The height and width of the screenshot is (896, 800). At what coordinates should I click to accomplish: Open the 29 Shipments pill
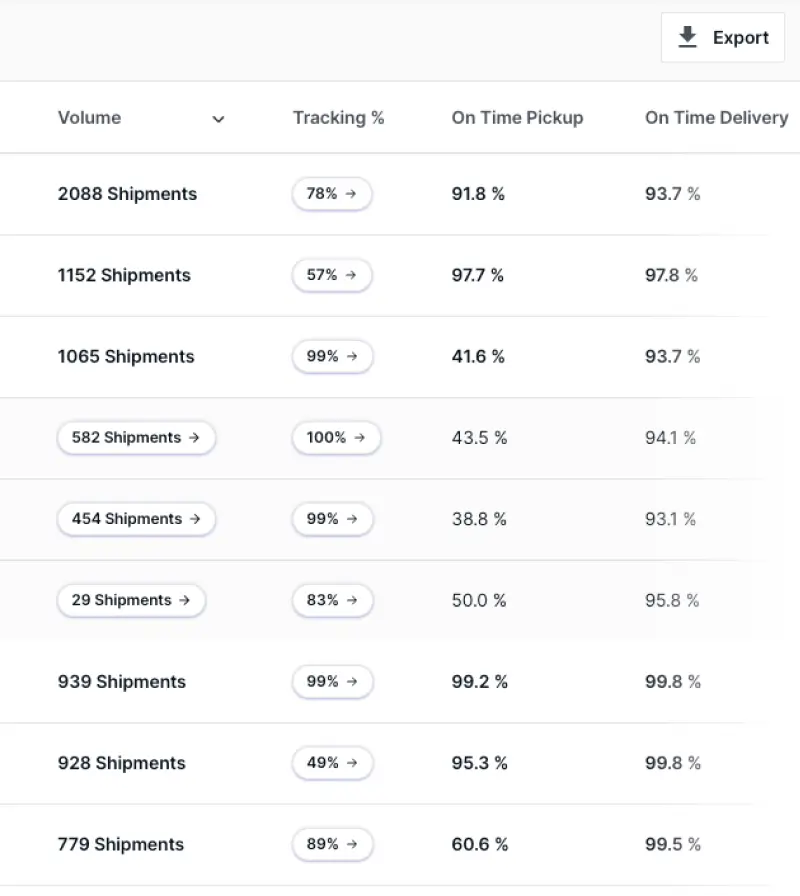coord(131,601)
